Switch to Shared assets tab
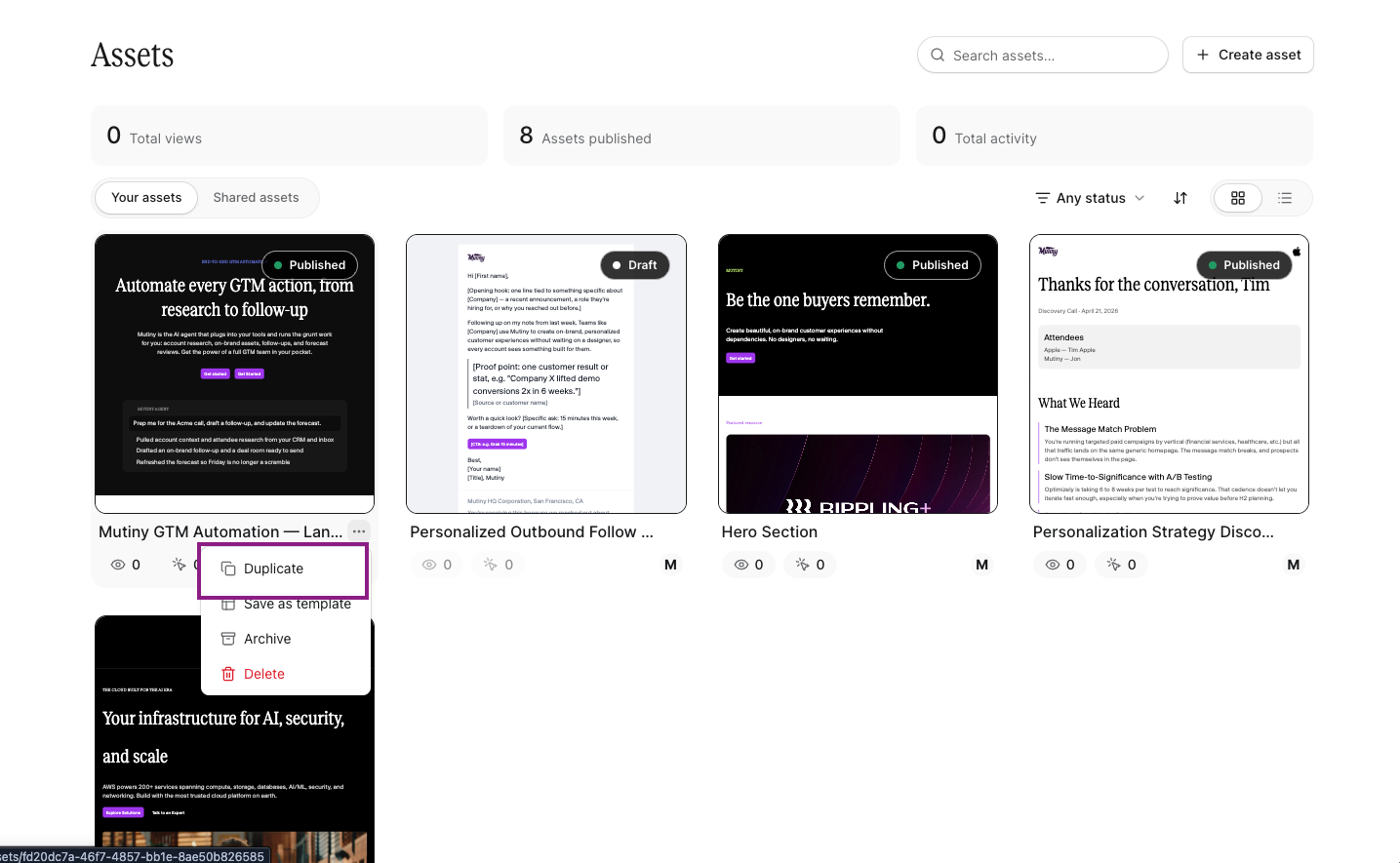The width and height of the screenshot is (1400, 863). pyautogui.click(x=256, y=198)
